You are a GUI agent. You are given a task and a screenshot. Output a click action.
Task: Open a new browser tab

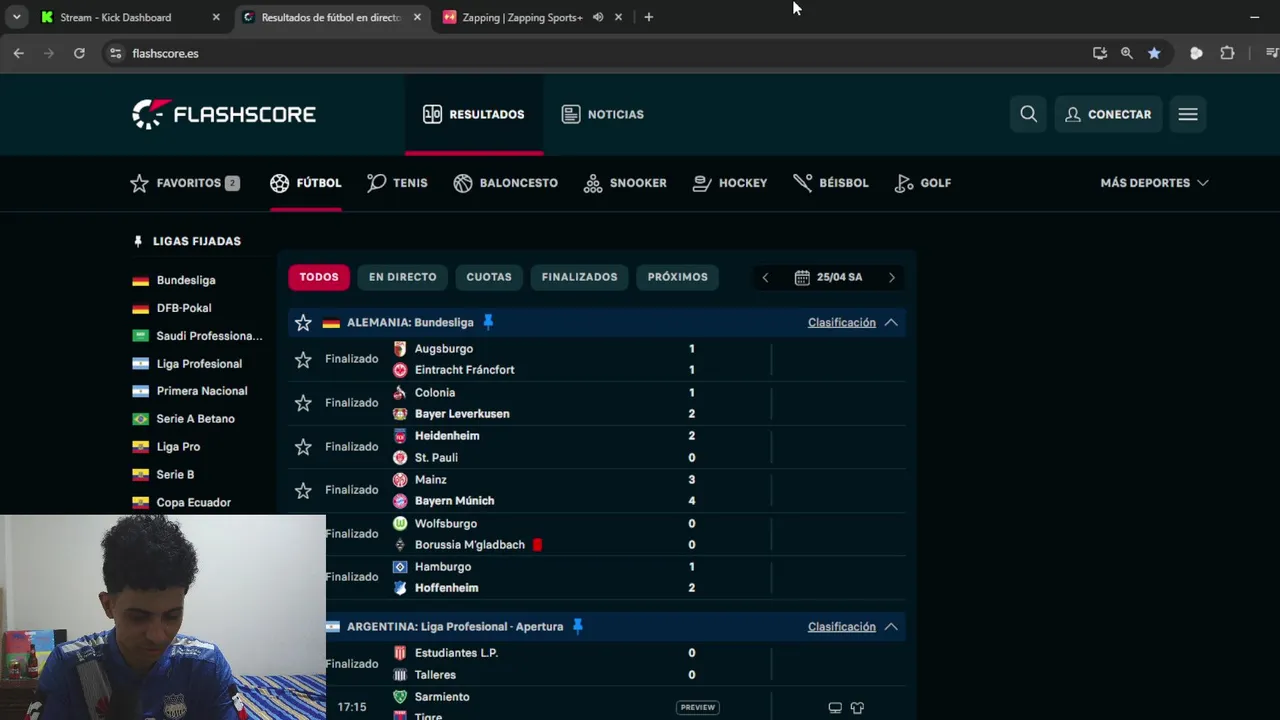(648, 17)
